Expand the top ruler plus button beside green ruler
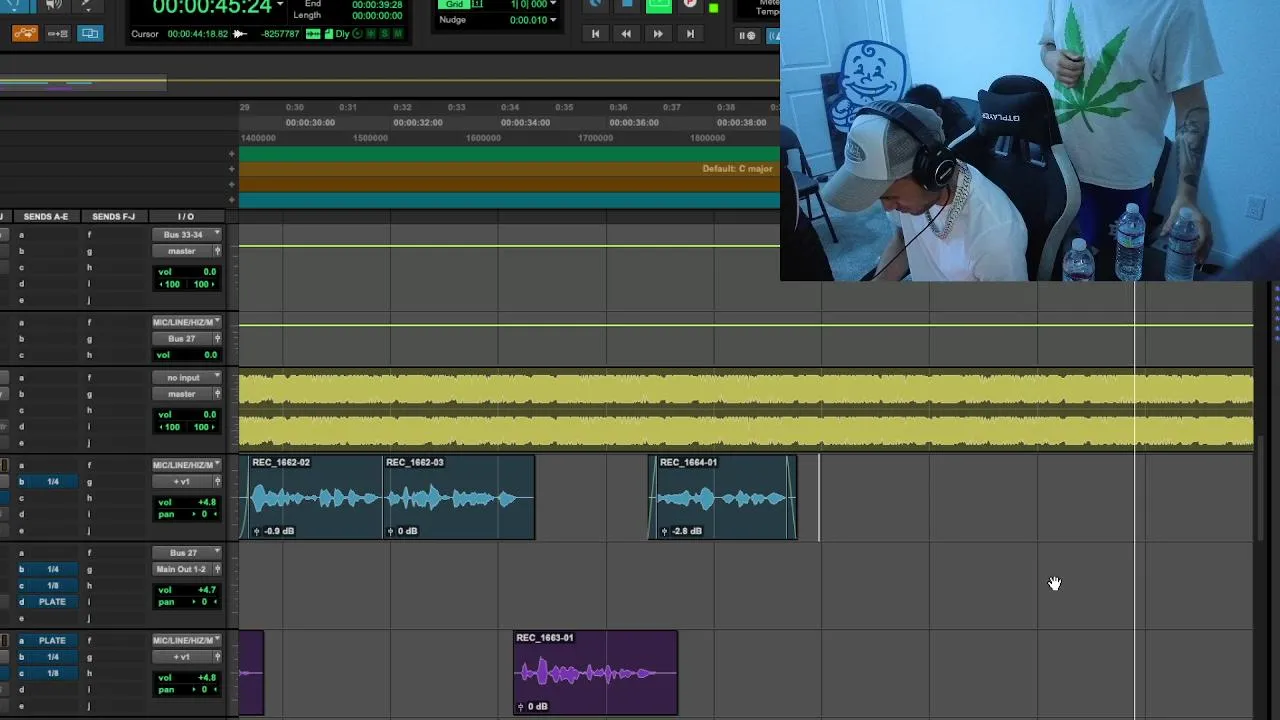 coord(232,154)
